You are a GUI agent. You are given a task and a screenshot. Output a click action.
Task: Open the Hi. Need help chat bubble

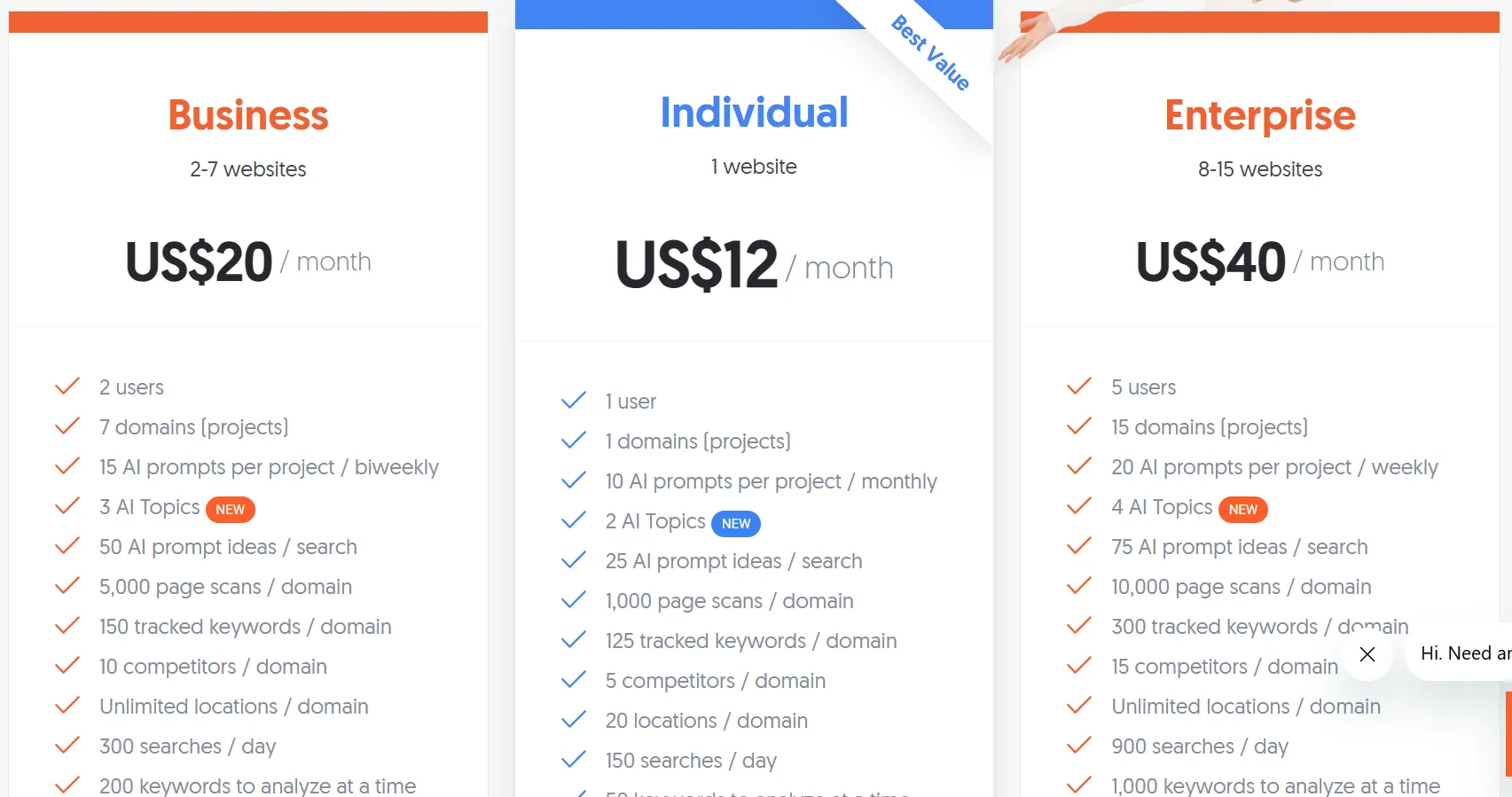click(x=1463, y=653)
